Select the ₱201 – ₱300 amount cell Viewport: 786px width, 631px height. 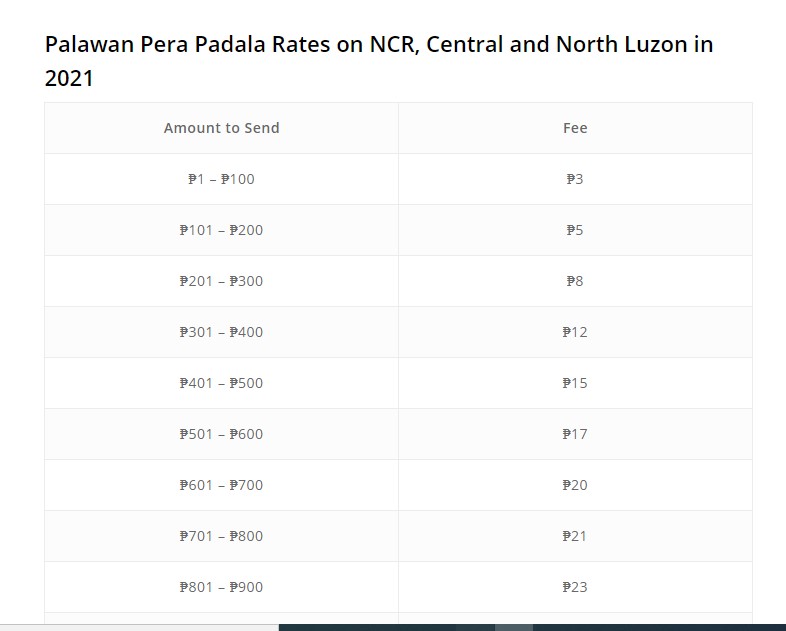pyautogui.click(x=221, y=281)
